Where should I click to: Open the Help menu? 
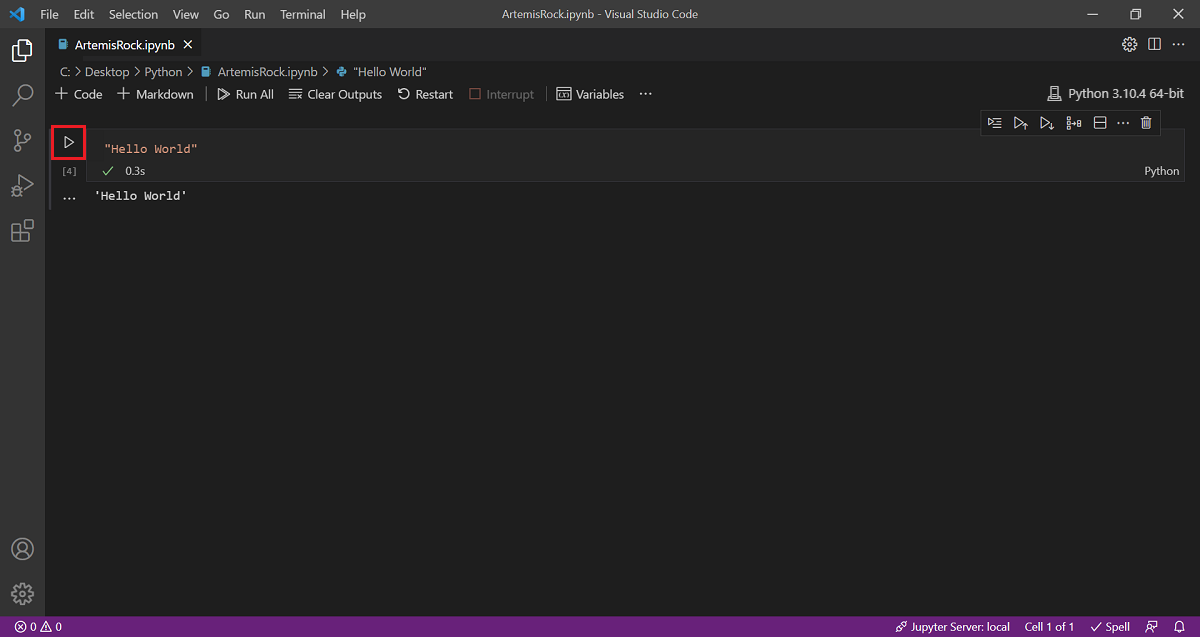tap(353, 14)
